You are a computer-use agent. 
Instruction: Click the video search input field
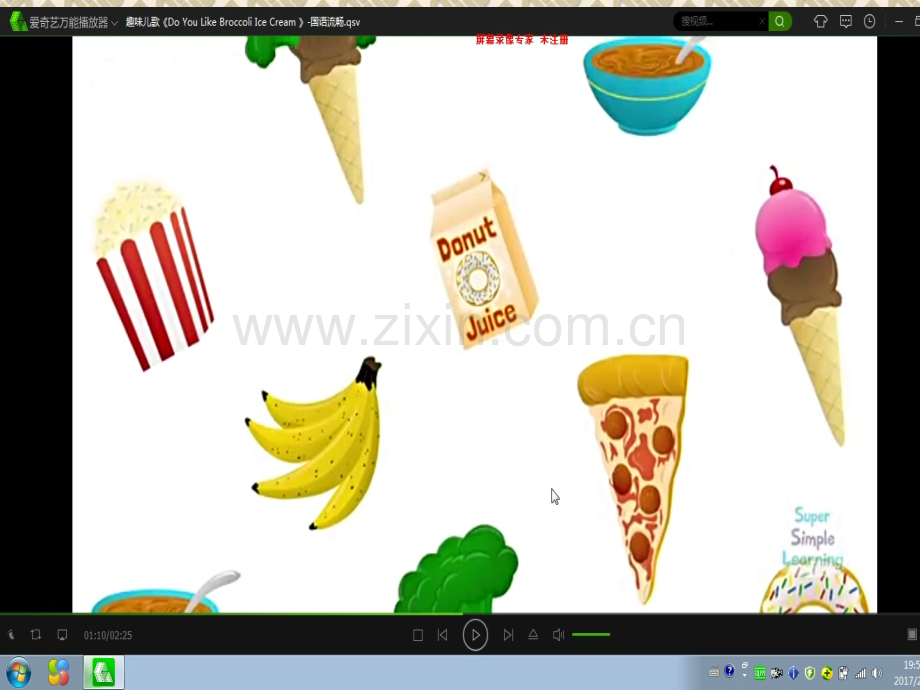click(x=714, y=21)
